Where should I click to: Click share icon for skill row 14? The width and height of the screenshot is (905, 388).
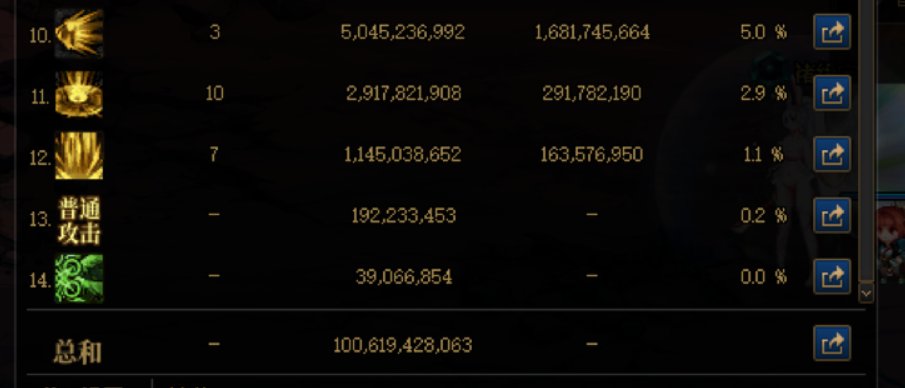832,277
